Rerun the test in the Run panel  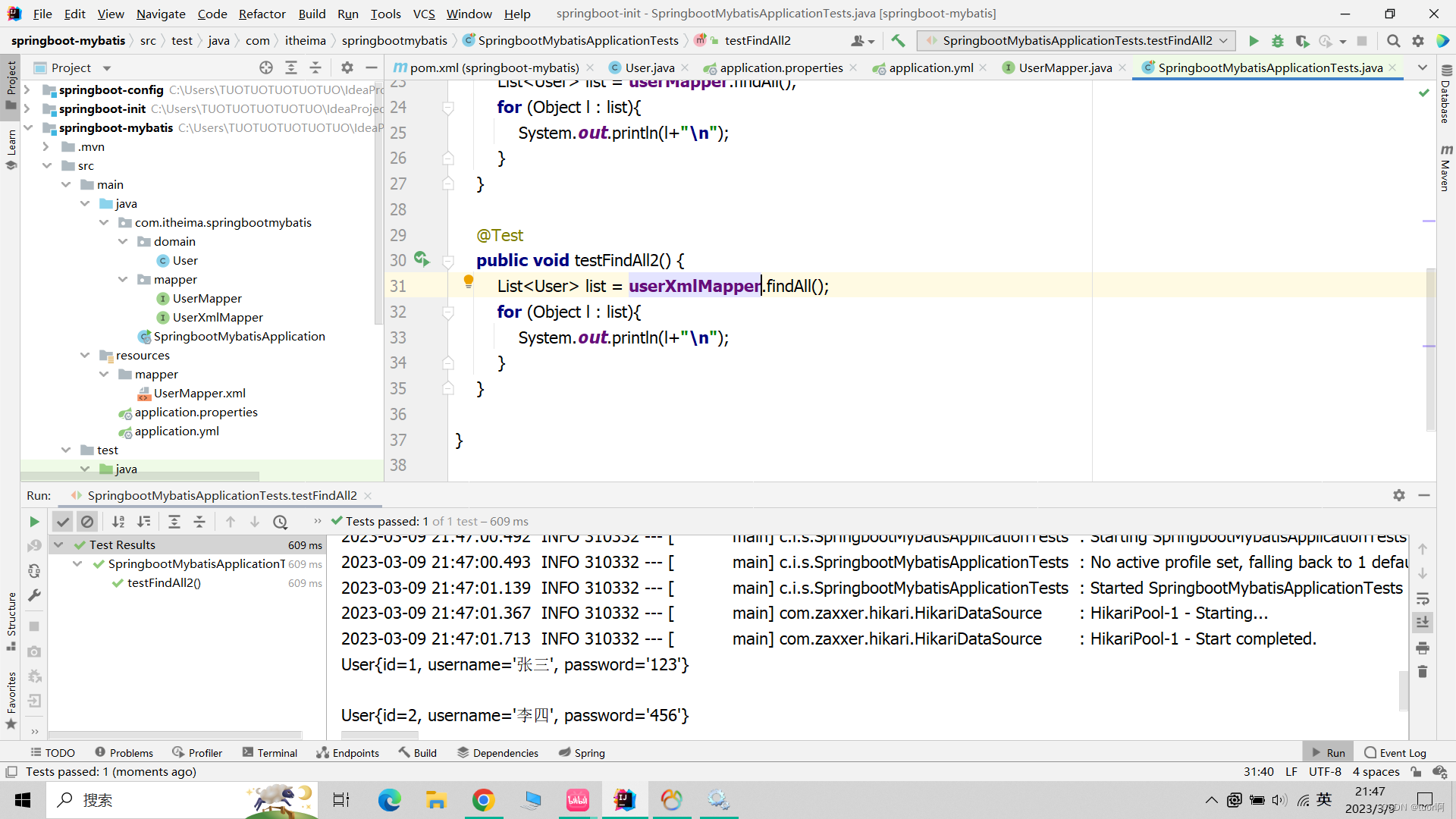[x=33, y=522]
